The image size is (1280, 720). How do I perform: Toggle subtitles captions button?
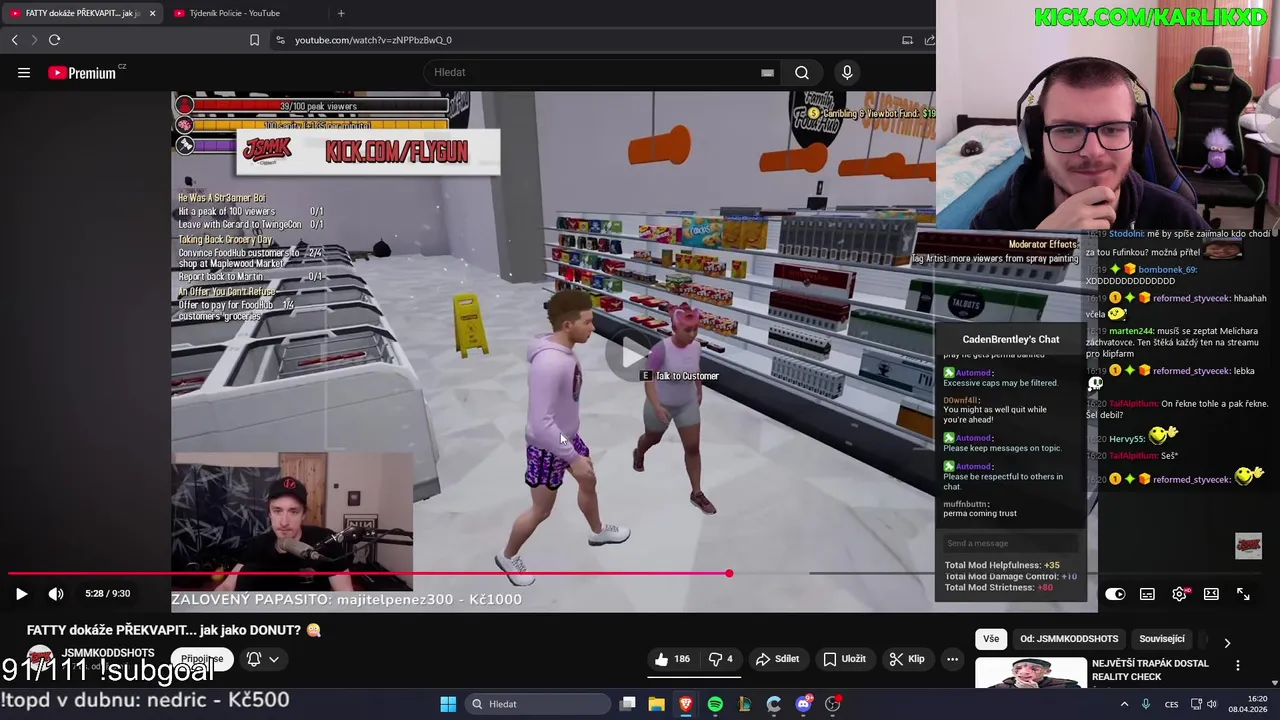point(1147,594)
